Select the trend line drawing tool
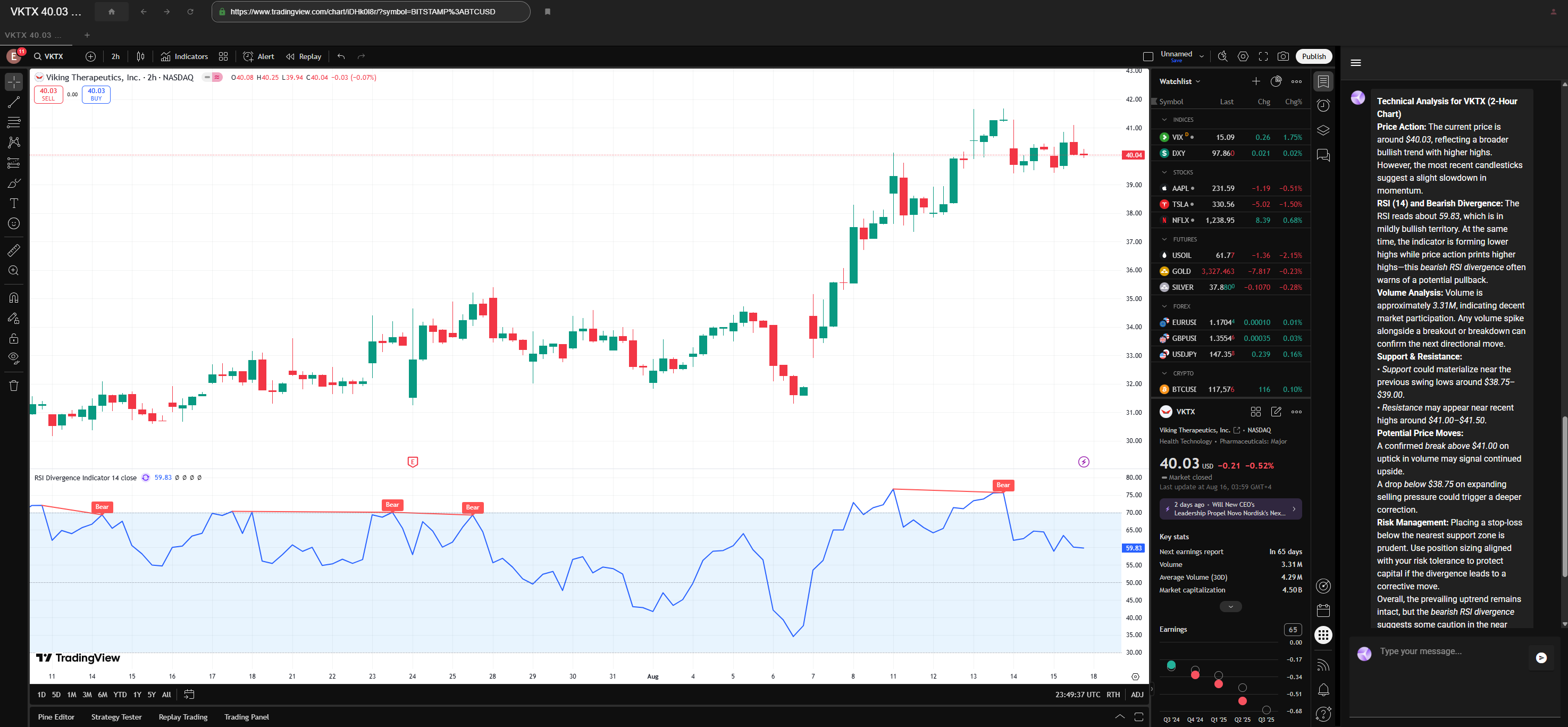Screen dimensions: 1568x727 point(13,102)
